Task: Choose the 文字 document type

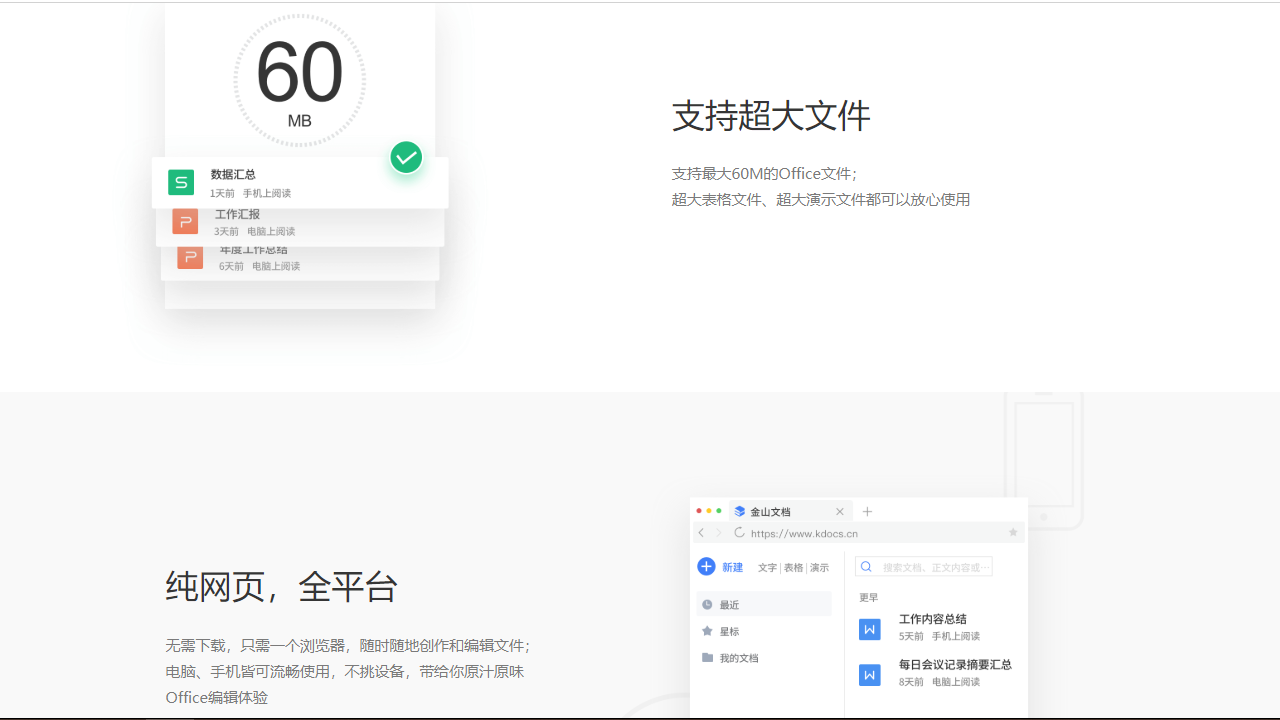Action: (767, 567)
